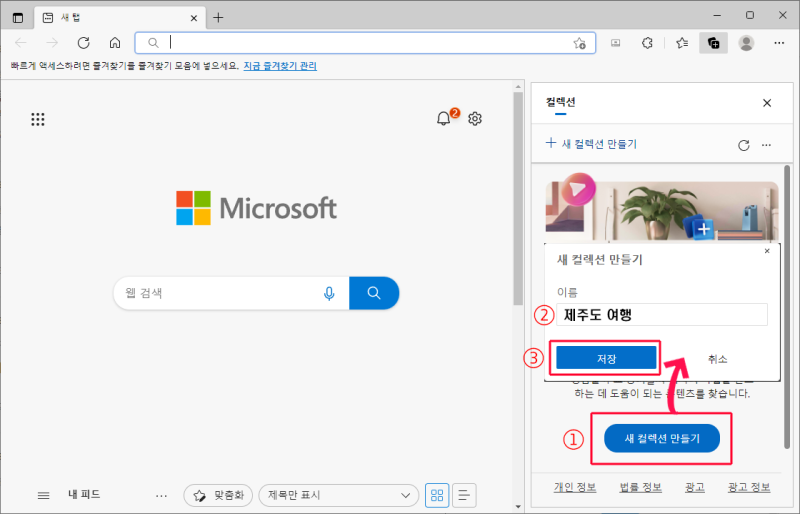Open the 광고 정보 link

pyautogui.click(x=749, y=487)
